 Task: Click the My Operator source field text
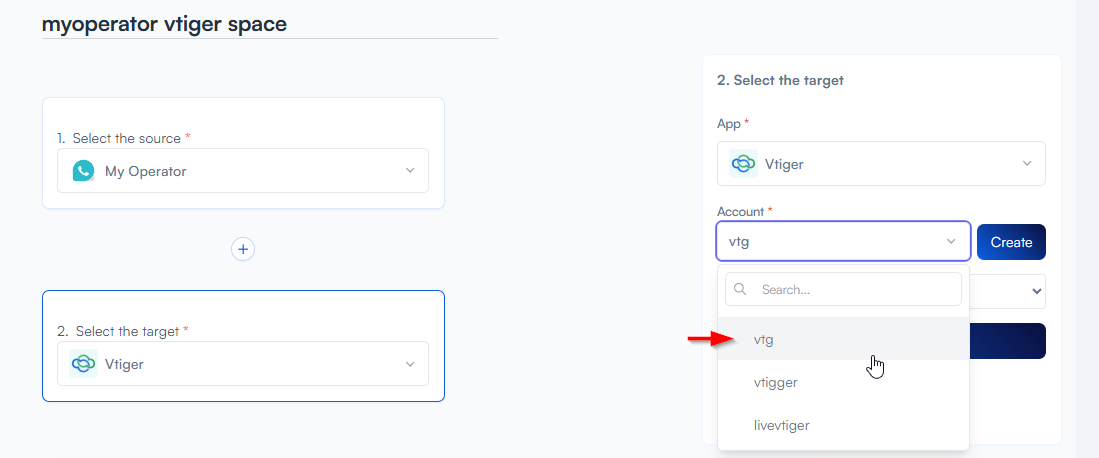pyautogui.click(x=146, y=171)
